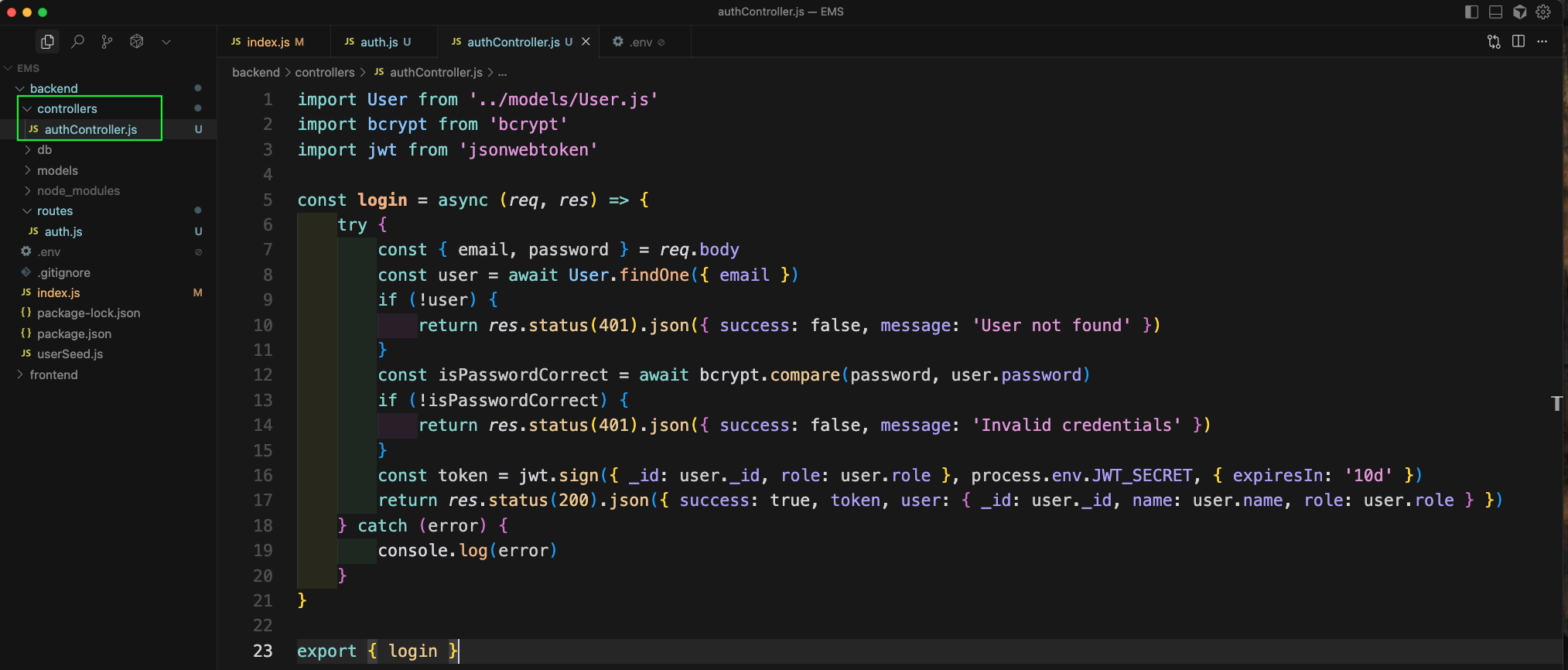The image size is (1568, 670).
Task: Open package.json in explorer
Action: coord(108,333)
